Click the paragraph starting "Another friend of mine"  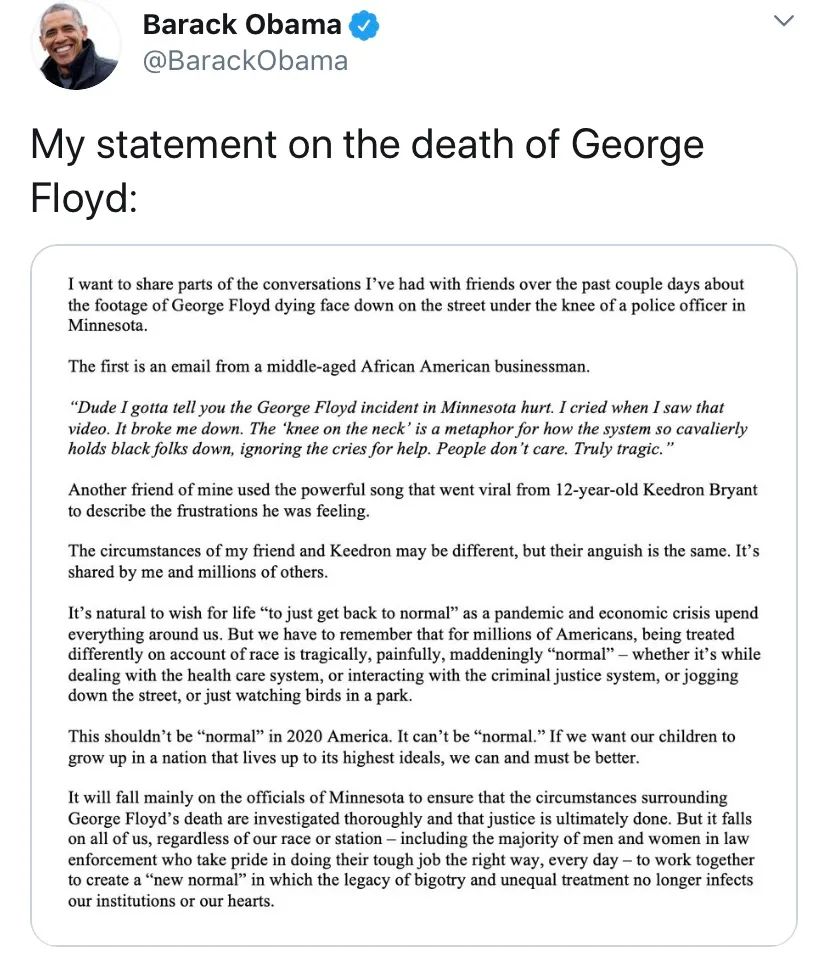click(x=408, y=500)
